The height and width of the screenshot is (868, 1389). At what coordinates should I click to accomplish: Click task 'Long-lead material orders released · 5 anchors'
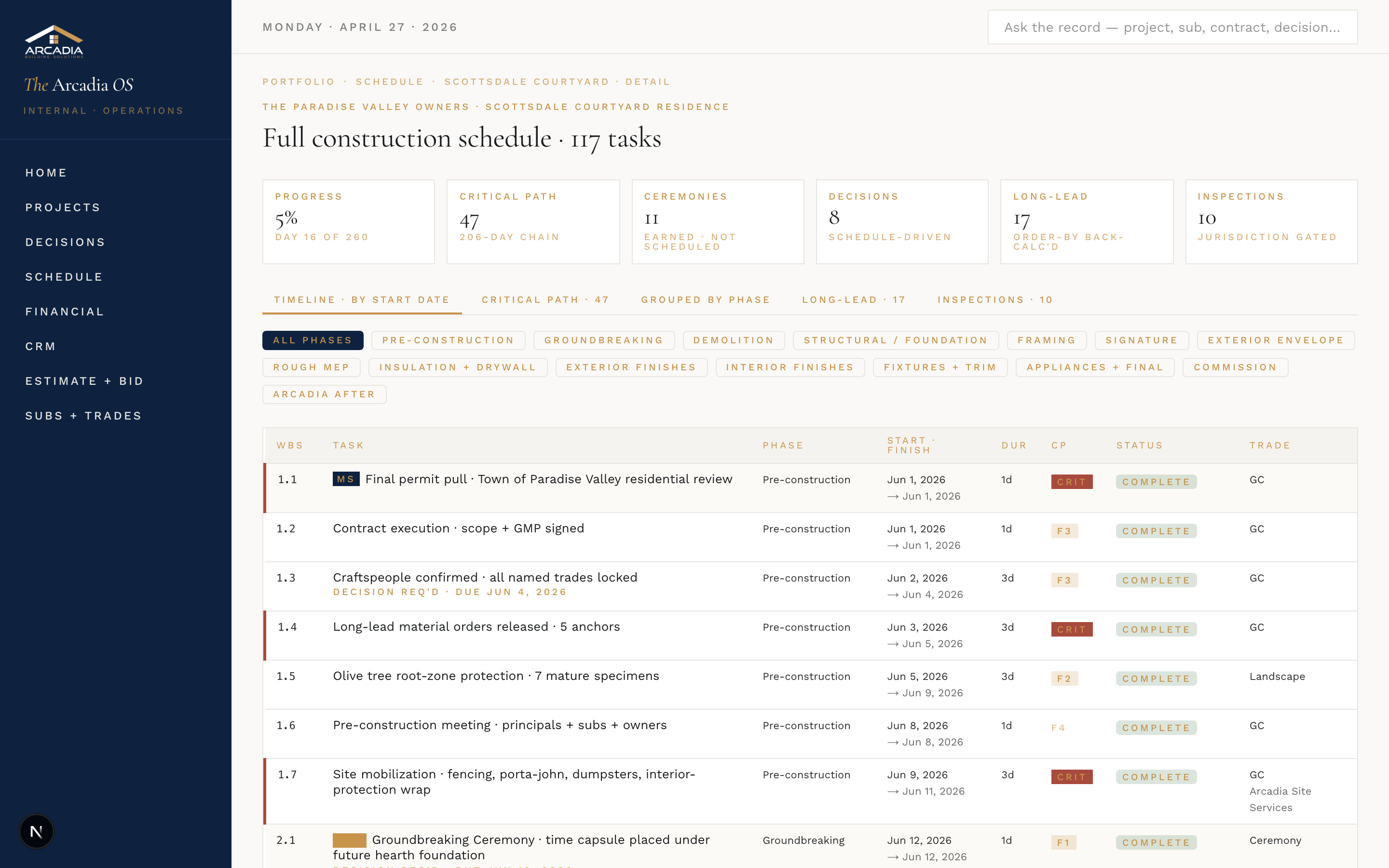click(477, 626)
